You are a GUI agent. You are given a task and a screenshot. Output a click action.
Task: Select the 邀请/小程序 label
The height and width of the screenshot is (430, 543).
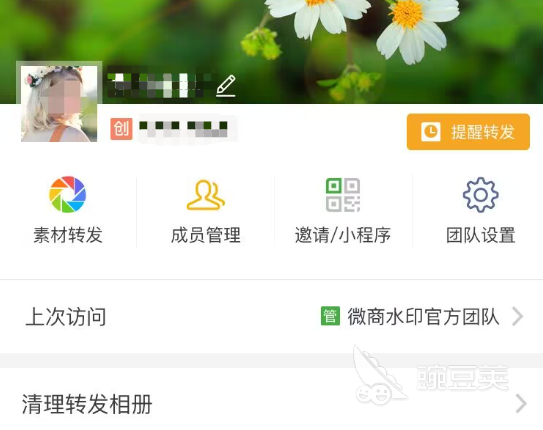coord(343,235)
